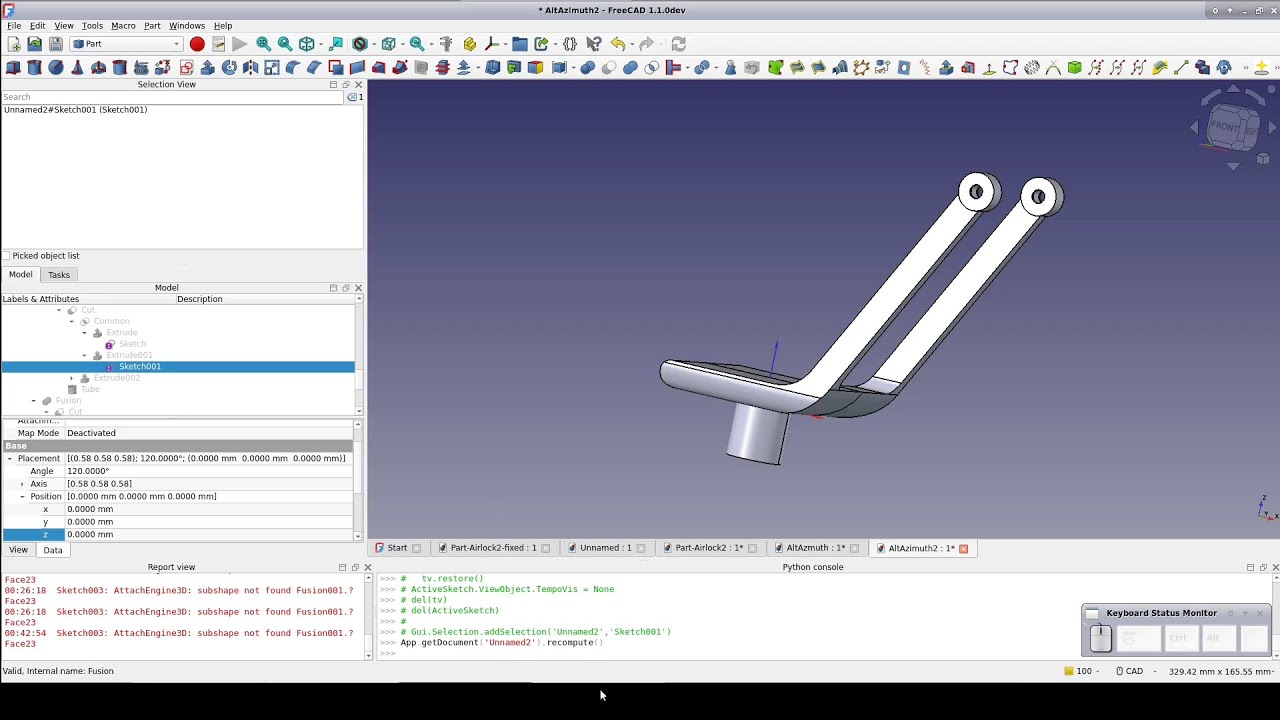
Task: Create a Sphere primitive
Action: [x=56, y=68]
